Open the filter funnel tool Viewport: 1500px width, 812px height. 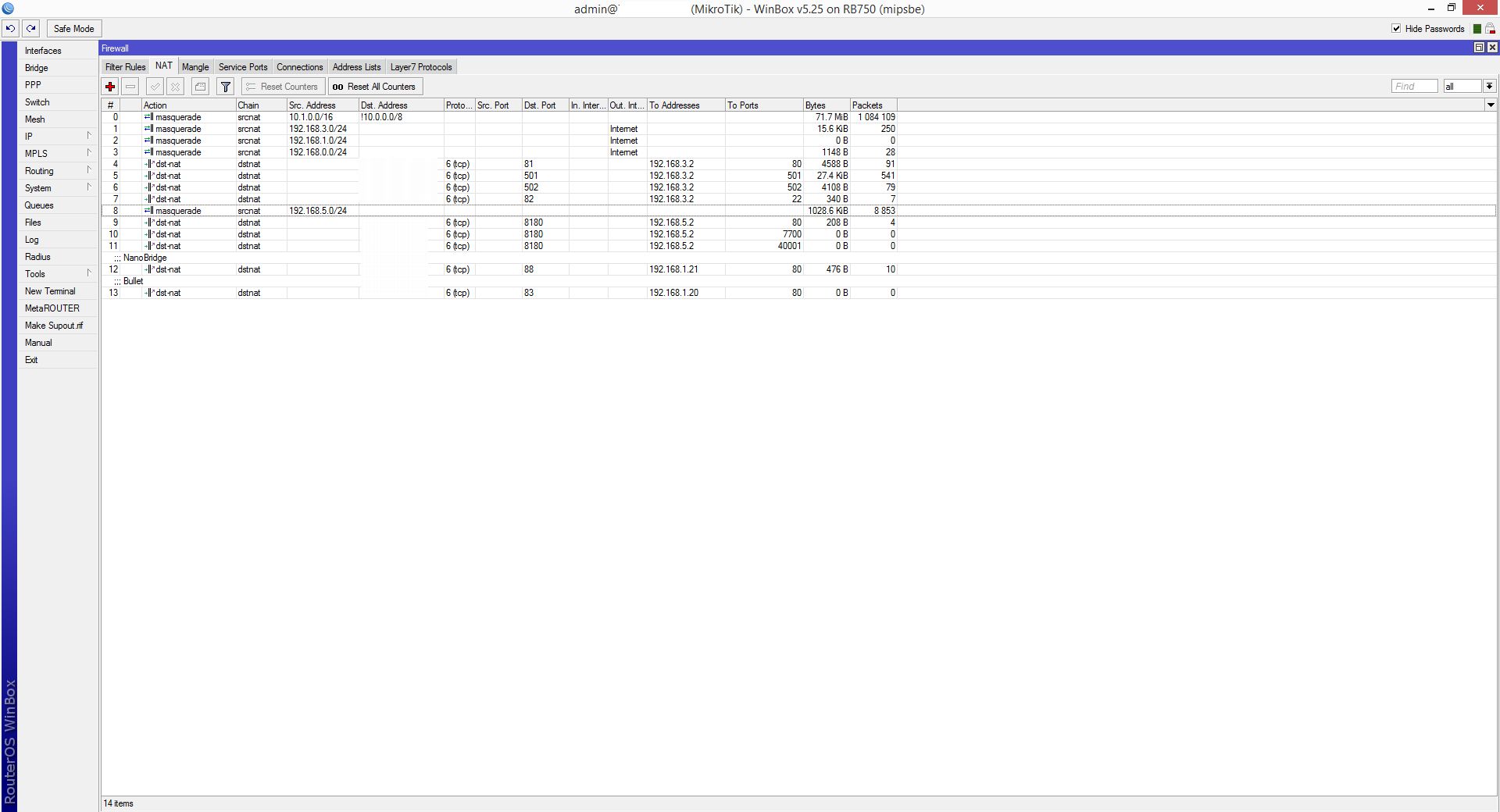point(225,87)
